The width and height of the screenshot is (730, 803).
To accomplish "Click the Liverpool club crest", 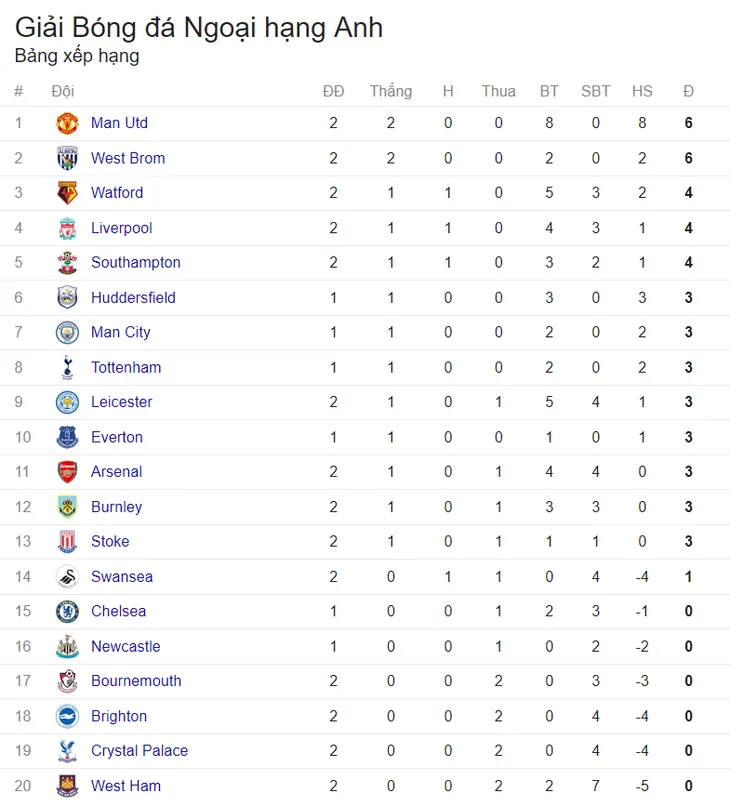I will [67, 228].
